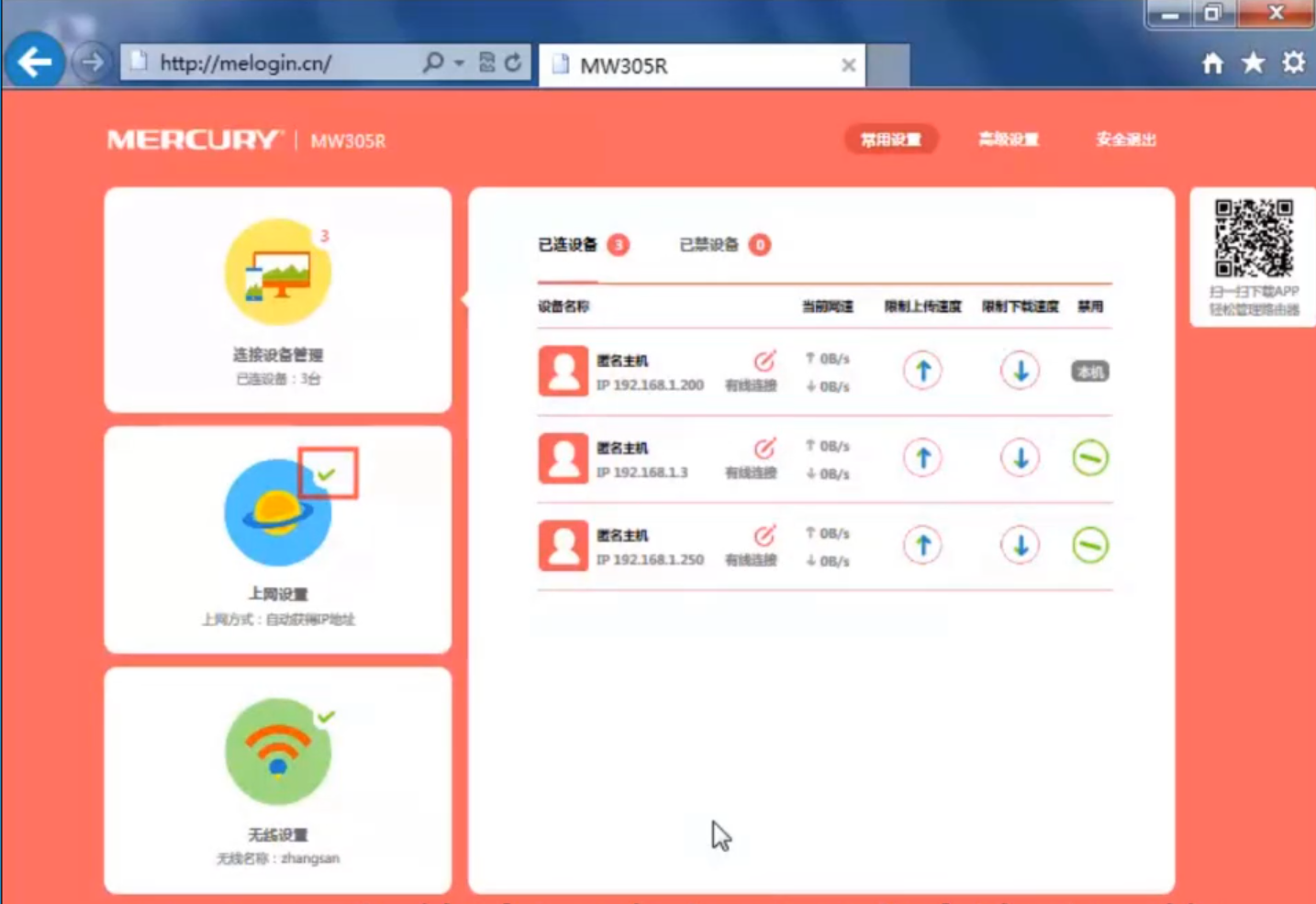Screen dimensions: 1316x904
Task: Click the QR code for the app download
Action: pyautogui.click(x=1254, y=239)
